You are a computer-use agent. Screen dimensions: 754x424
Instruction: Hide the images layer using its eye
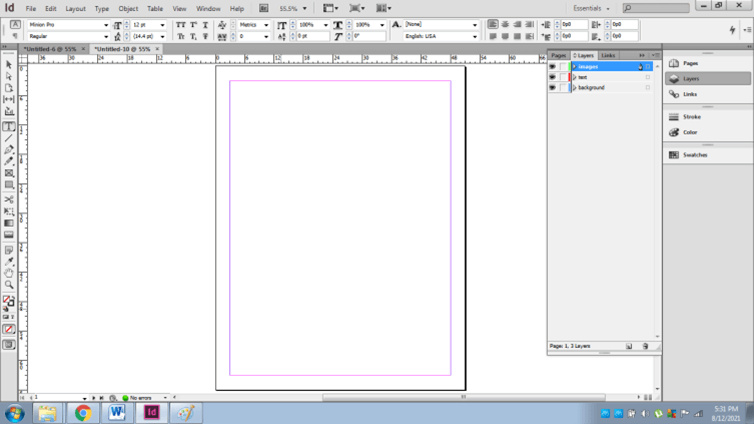[552, 67]
